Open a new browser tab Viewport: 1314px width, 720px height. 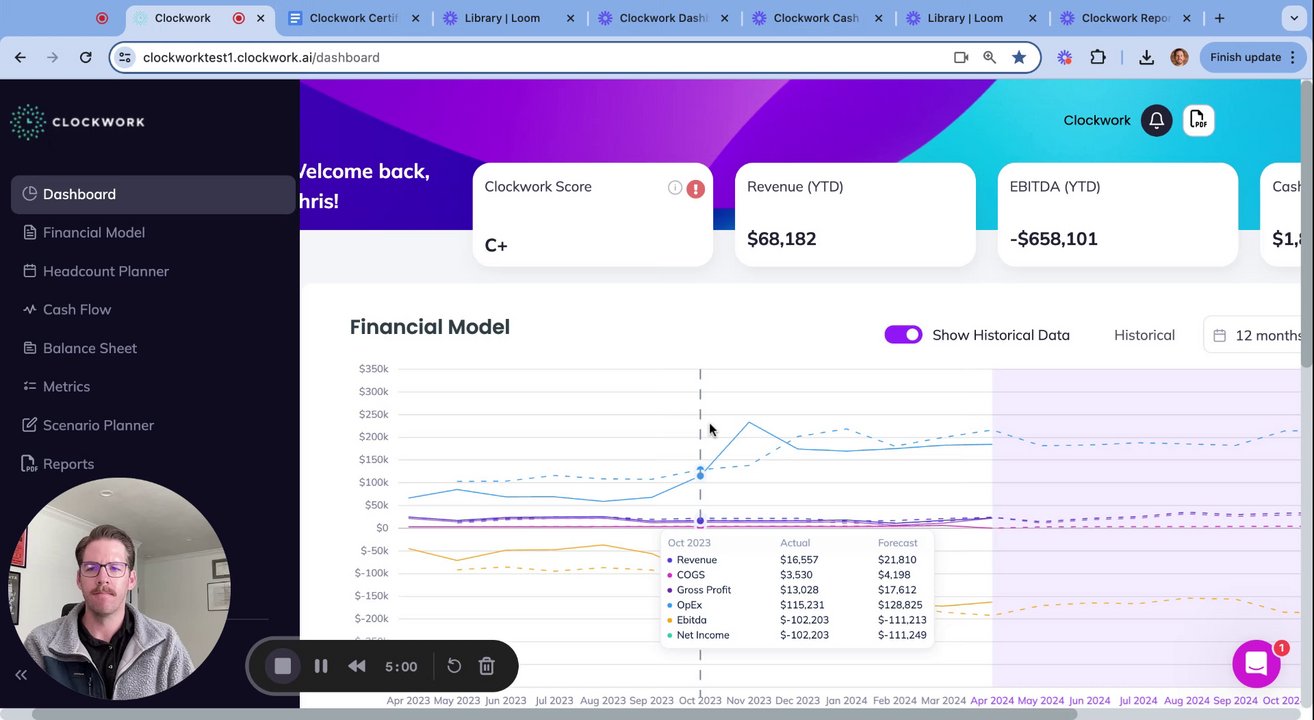click(1219, 18)
